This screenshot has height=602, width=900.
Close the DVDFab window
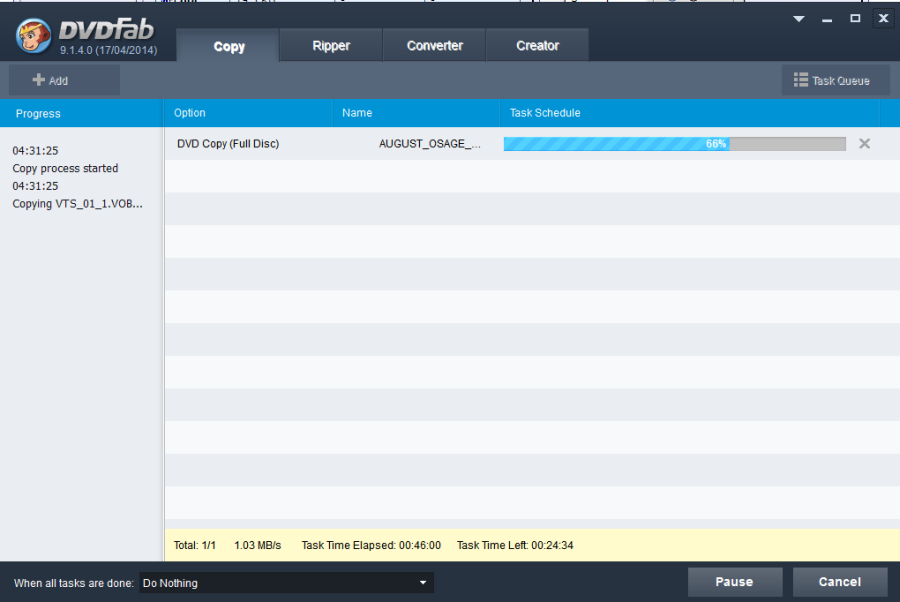(x=883, y=18)
